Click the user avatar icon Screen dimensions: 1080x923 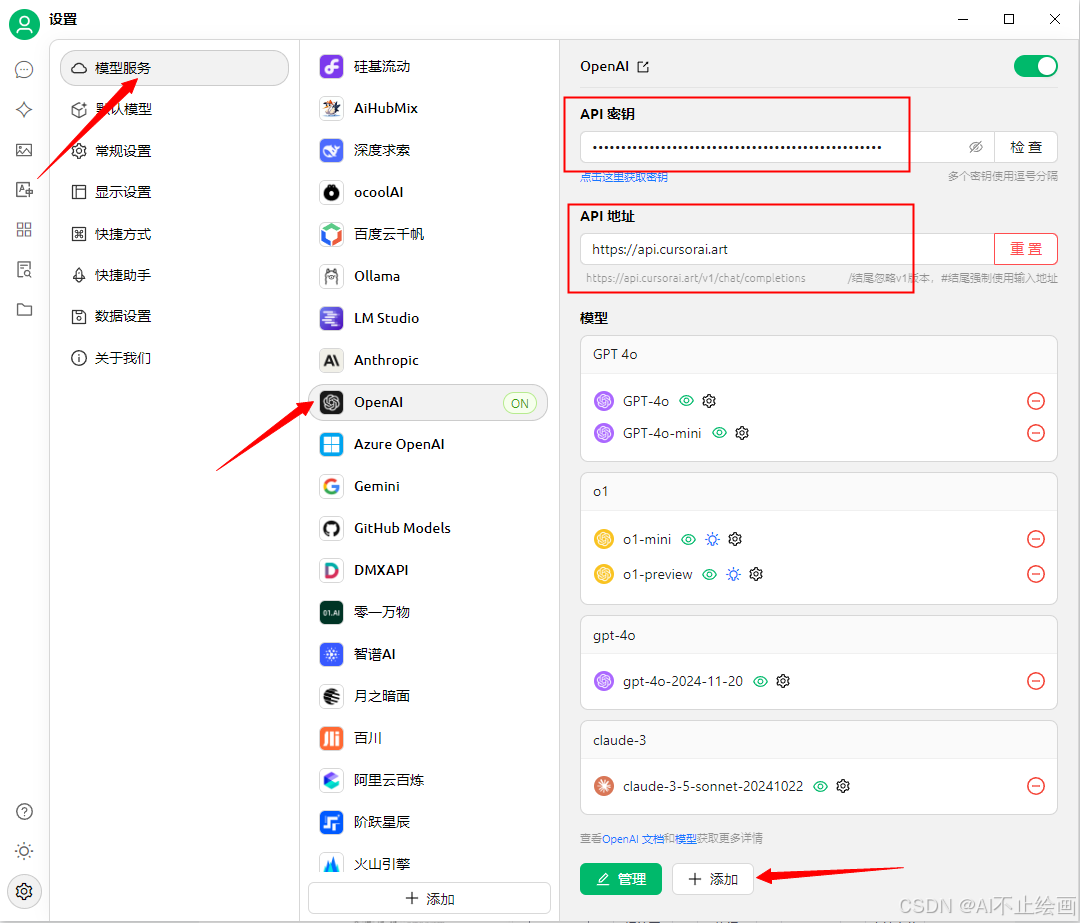point(24,24)
